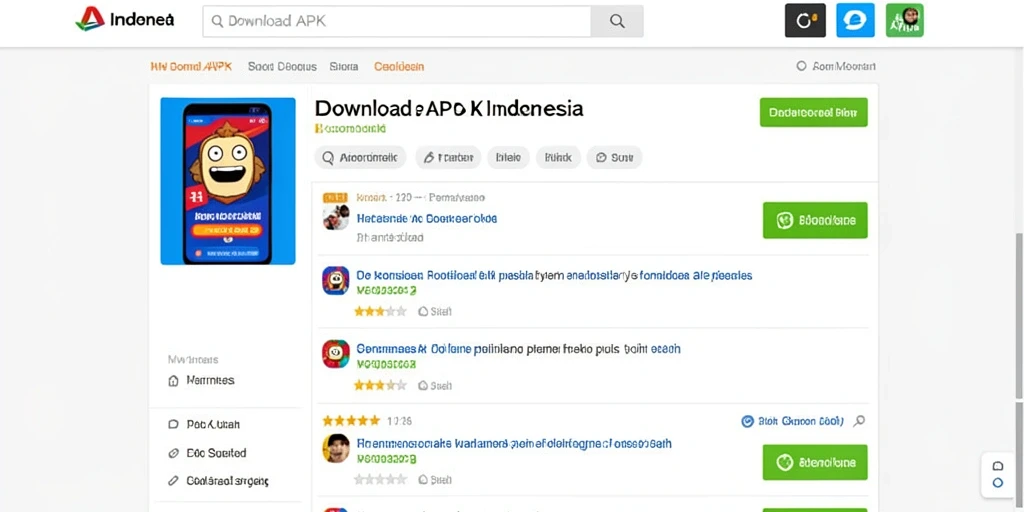This screenshot has height=512, width=1024.
Task: Click the orange badge above Hetaande row
Action: point(335,197)
